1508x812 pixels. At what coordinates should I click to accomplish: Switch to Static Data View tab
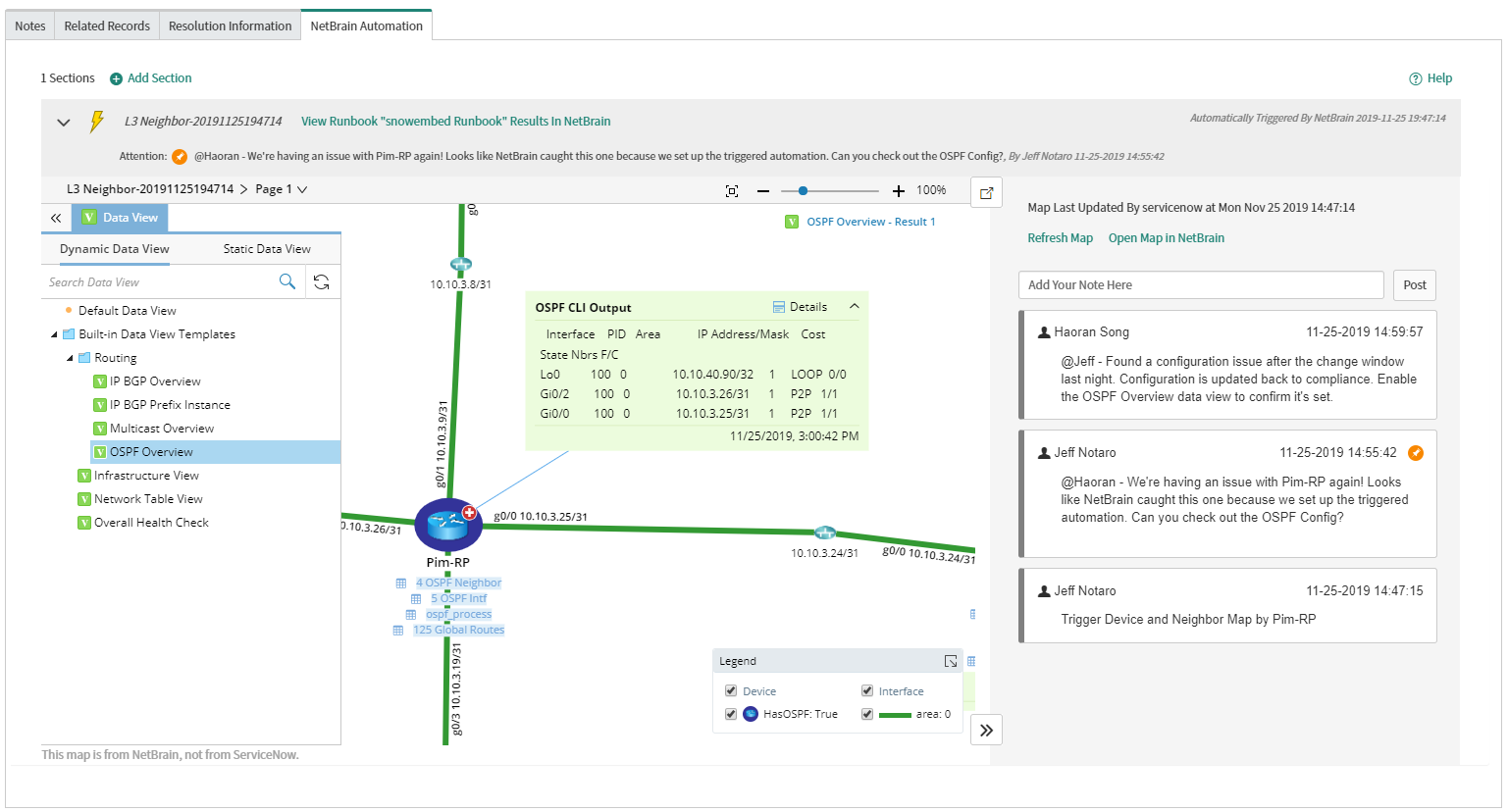[267, 249]
